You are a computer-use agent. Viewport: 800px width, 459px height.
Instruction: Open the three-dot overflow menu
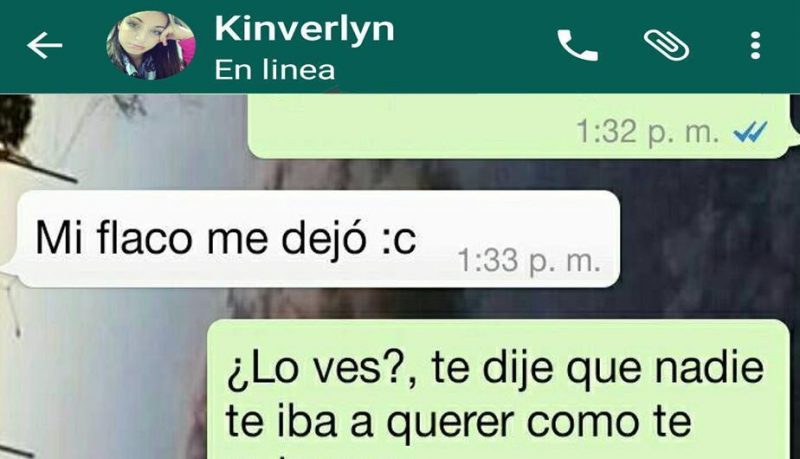click(x=756, y=45)
